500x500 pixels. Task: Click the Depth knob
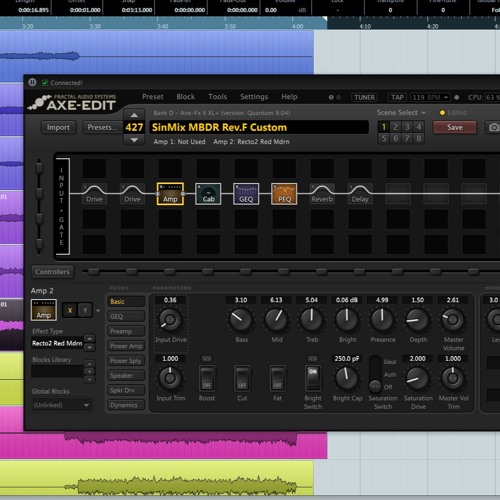[417, 320]
